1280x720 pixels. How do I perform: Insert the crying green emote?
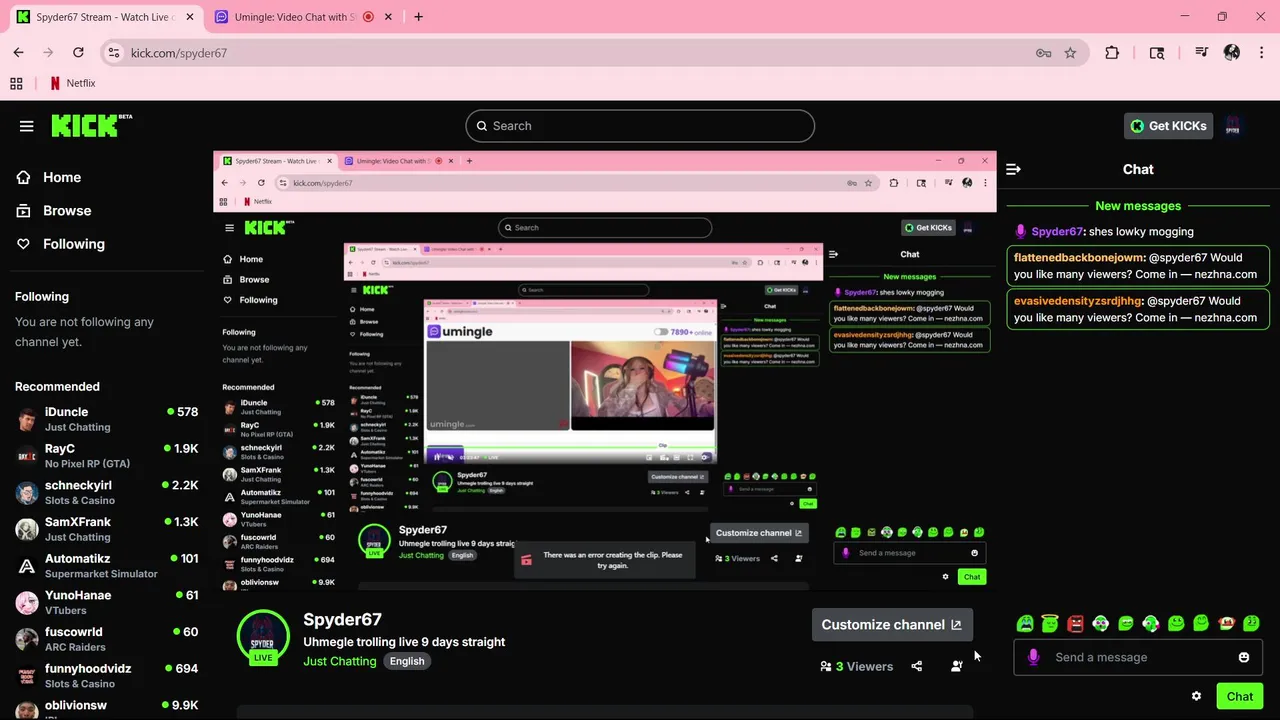1025,624
